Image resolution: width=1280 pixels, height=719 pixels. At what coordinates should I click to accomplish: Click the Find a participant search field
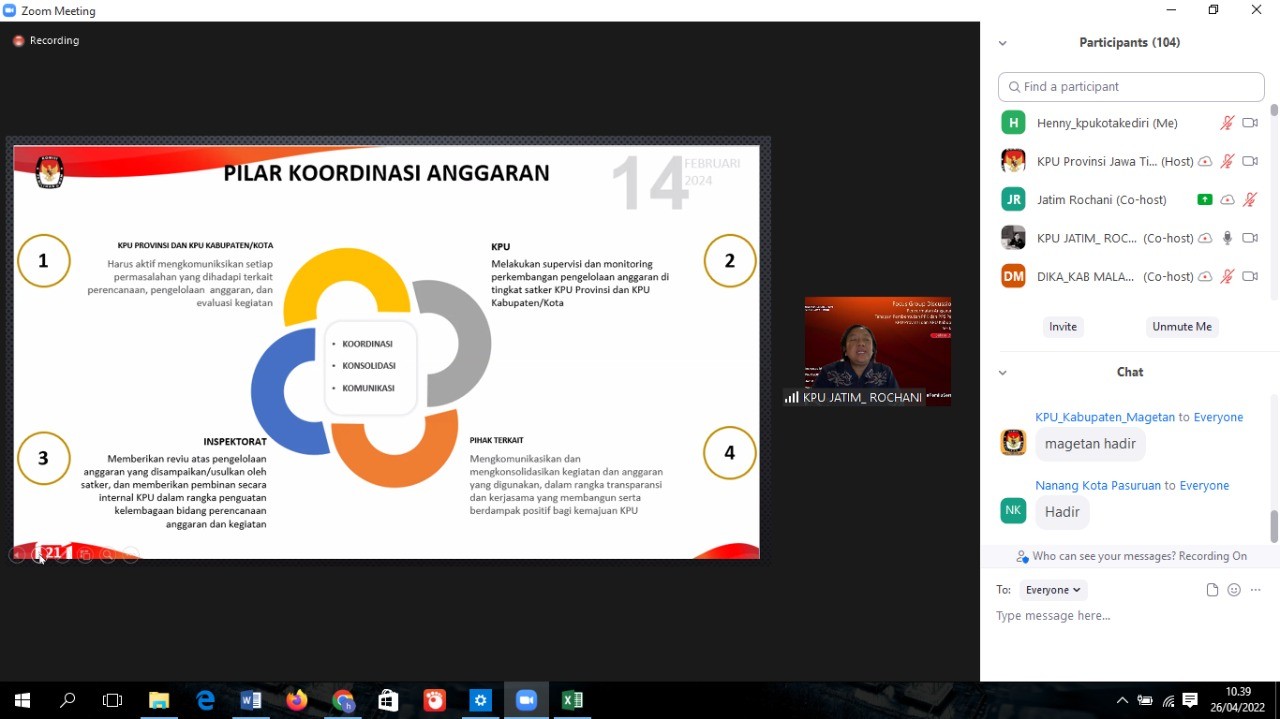tap(1131, 87)
